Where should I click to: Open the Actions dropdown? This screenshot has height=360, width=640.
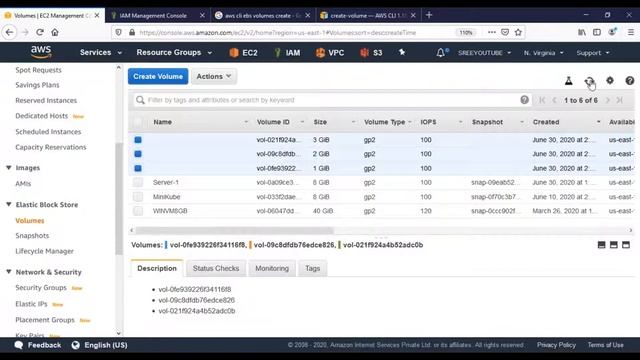[x=214, y=76]
